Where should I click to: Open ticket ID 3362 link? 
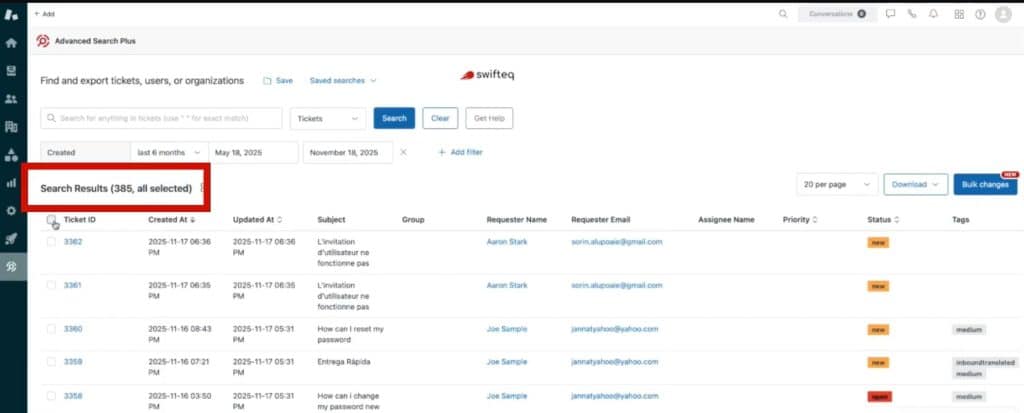72,242
